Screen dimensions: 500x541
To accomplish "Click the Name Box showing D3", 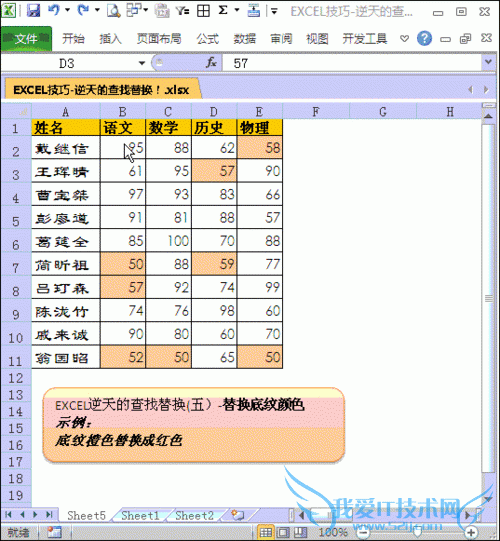I will [x=67, y=63].
